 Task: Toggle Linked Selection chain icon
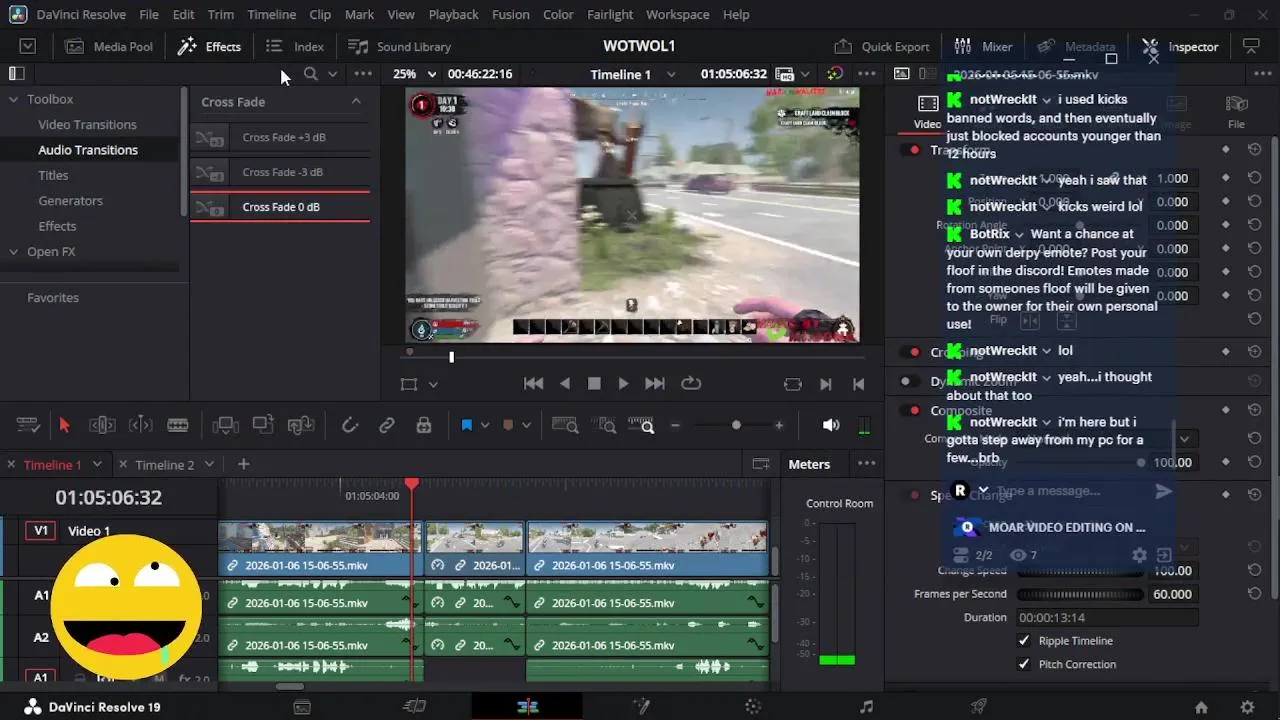point(386,425)
